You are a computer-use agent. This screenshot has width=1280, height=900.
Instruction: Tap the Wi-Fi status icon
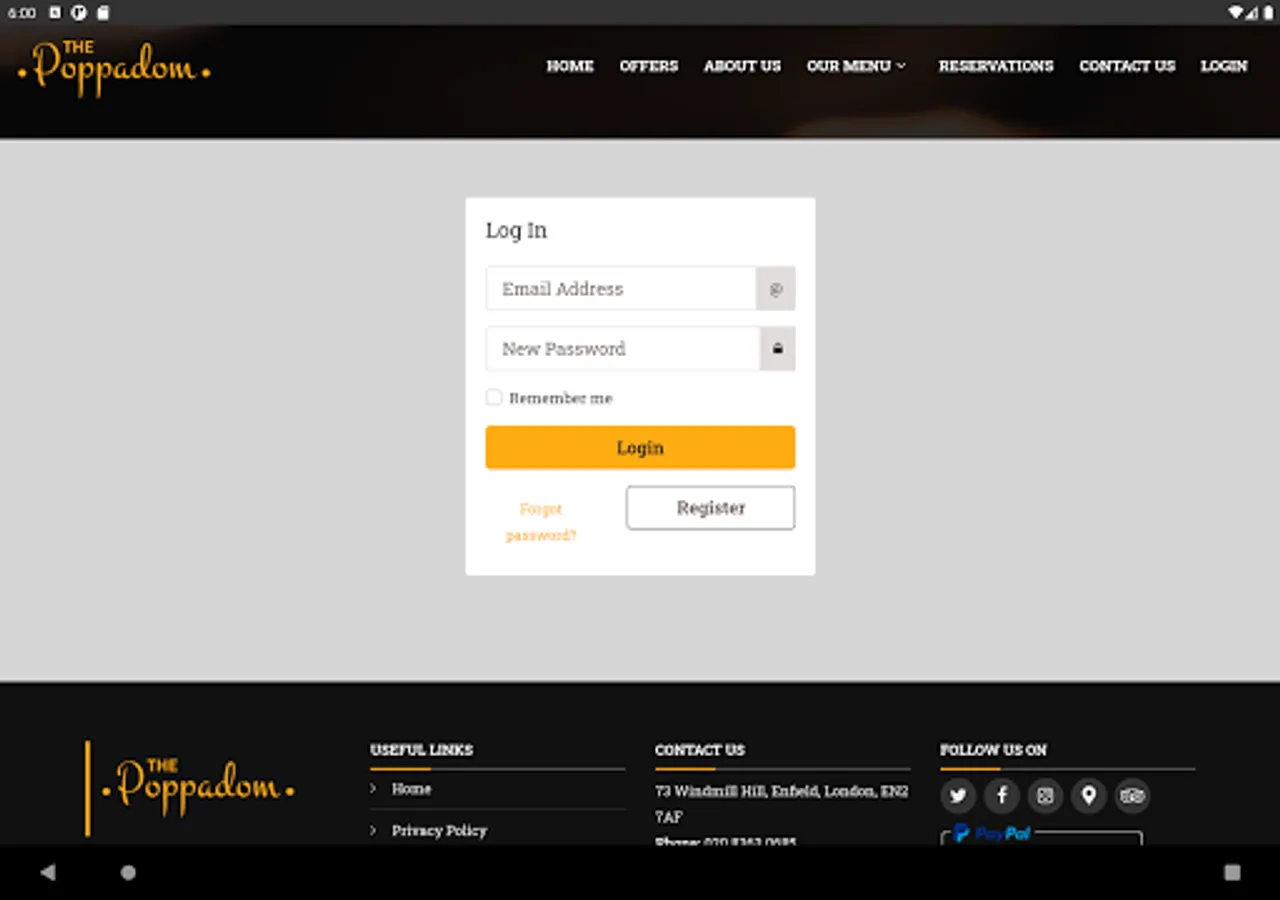tap(1236, 13)
